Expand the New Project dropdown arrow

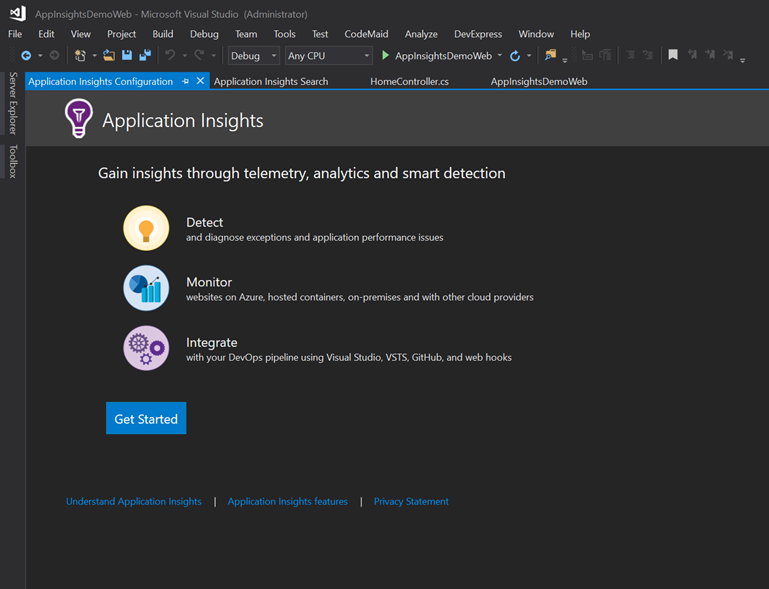click(x=94, y=56)
